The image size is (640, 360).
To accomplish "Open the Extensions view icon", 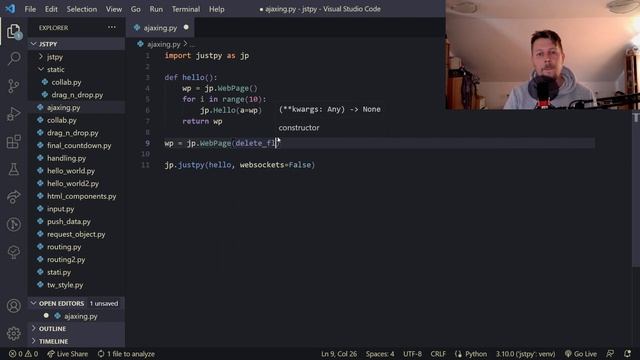I will point(13,142).
